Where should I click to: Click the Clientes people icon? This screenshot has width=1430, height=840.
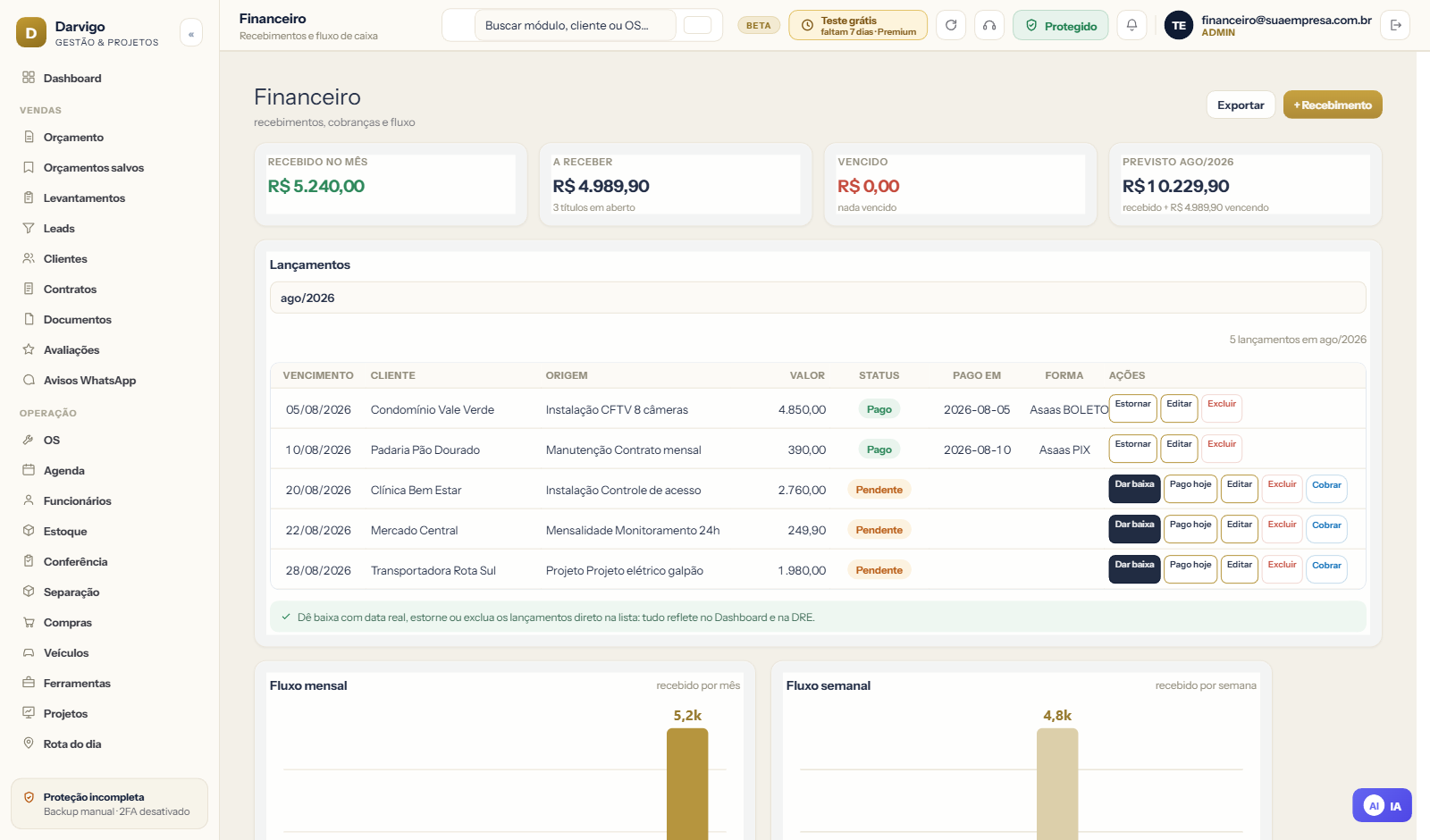pos(29,258)
